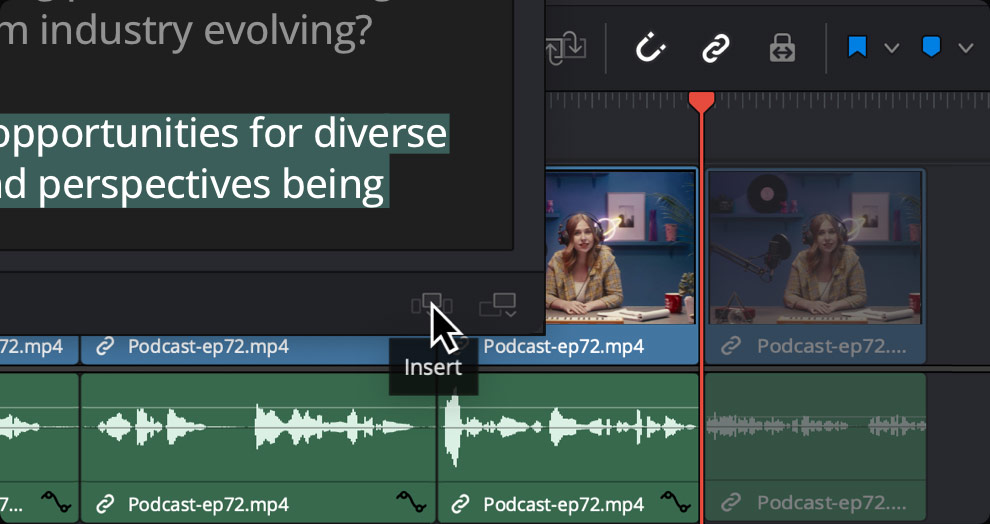Click fade curve icon on leftmost audio clip
Image resolution: width=990 pixels, height=524 pixels.
pyautogui.click(x=56, y=502)
